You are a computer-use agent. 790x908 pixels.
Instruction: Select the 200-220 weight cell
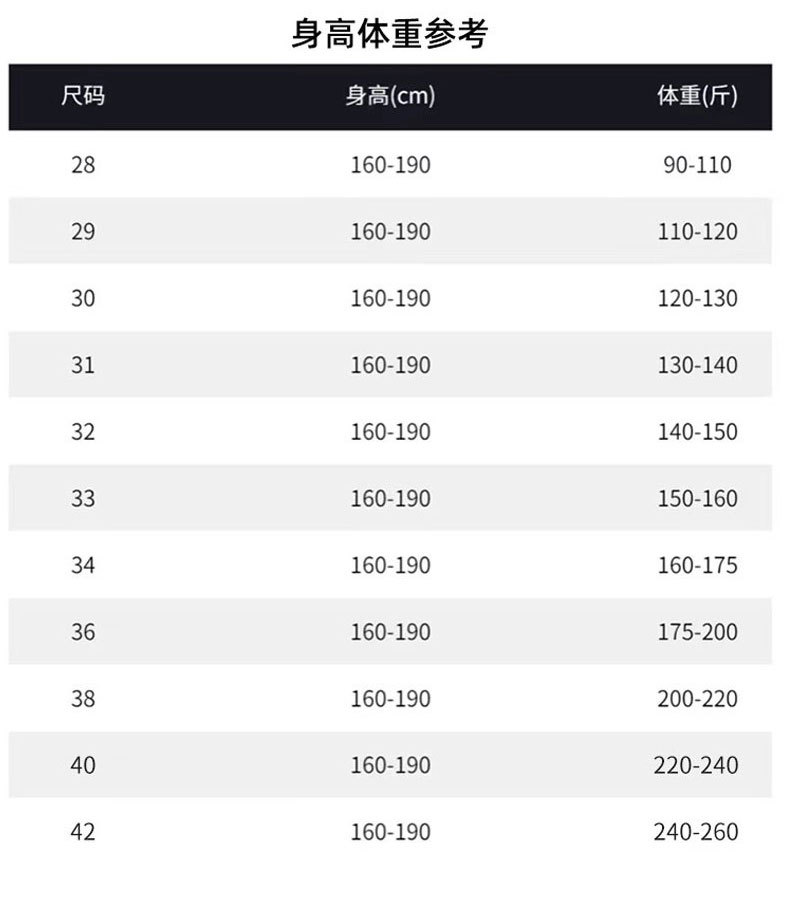coord(697,698)
